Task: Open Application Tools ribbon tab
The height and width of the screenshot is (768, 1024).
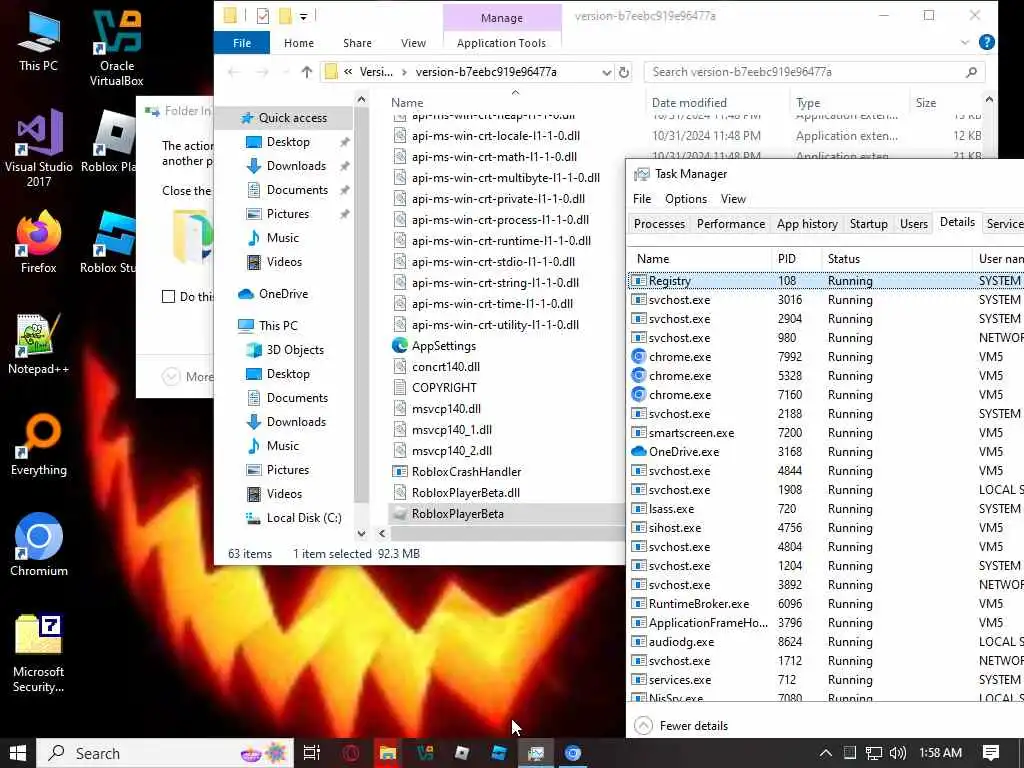Action: point(501,42)
